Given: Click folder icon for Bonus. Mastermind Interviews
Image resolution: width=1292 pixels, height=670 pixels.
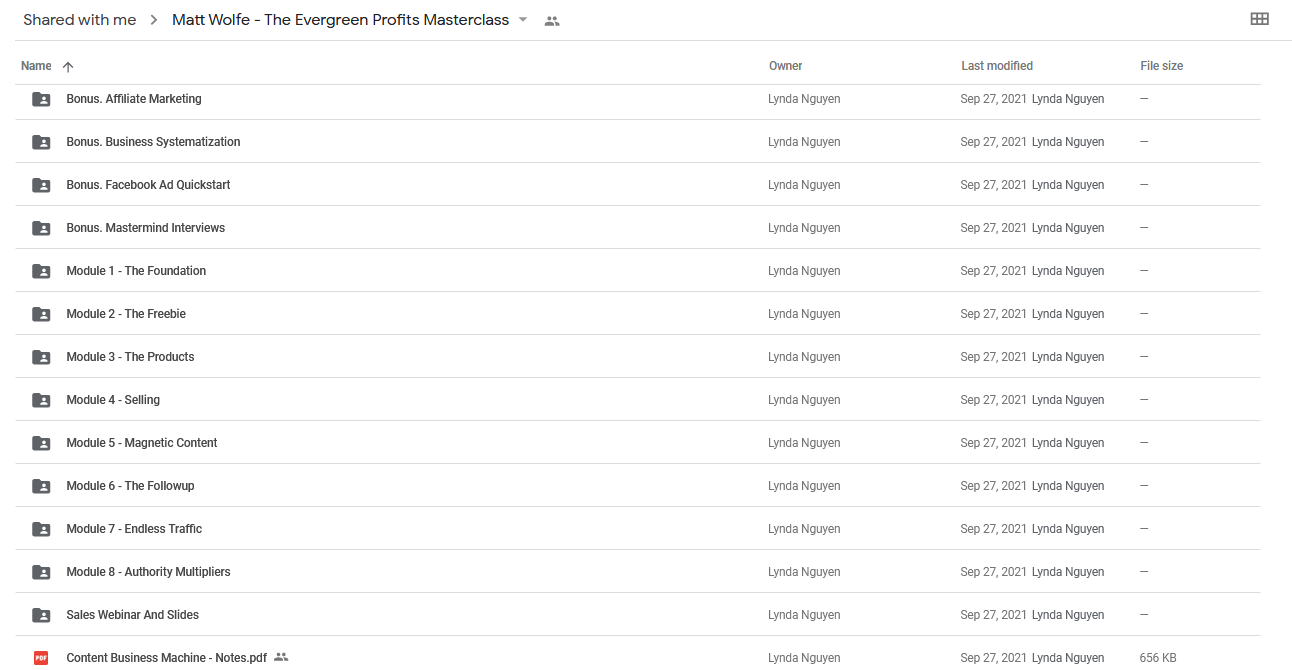Looking at the screenshot, I should click(x=41, y=228).
